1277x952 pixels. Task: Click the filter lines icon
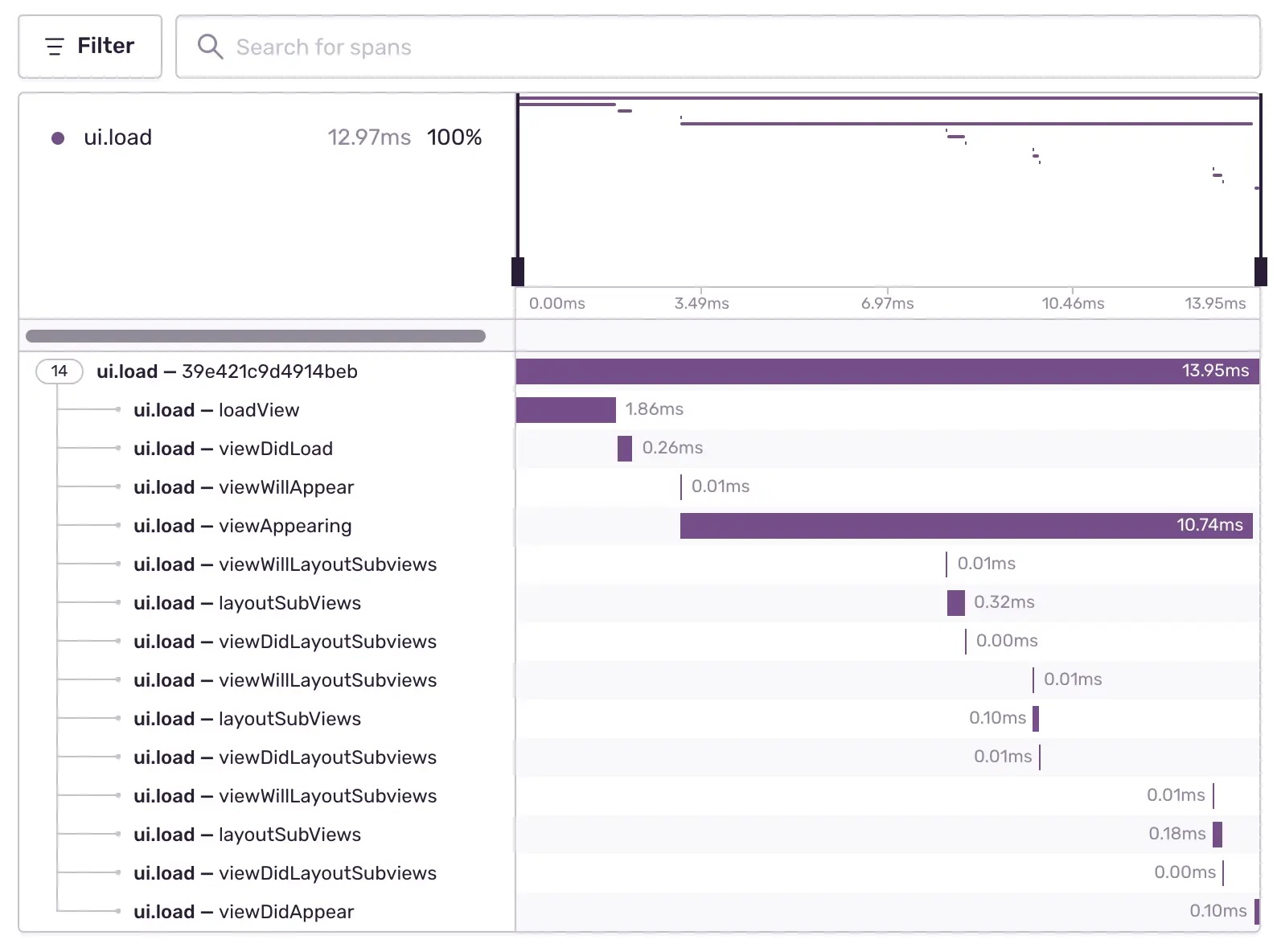(x=55, y=47)
